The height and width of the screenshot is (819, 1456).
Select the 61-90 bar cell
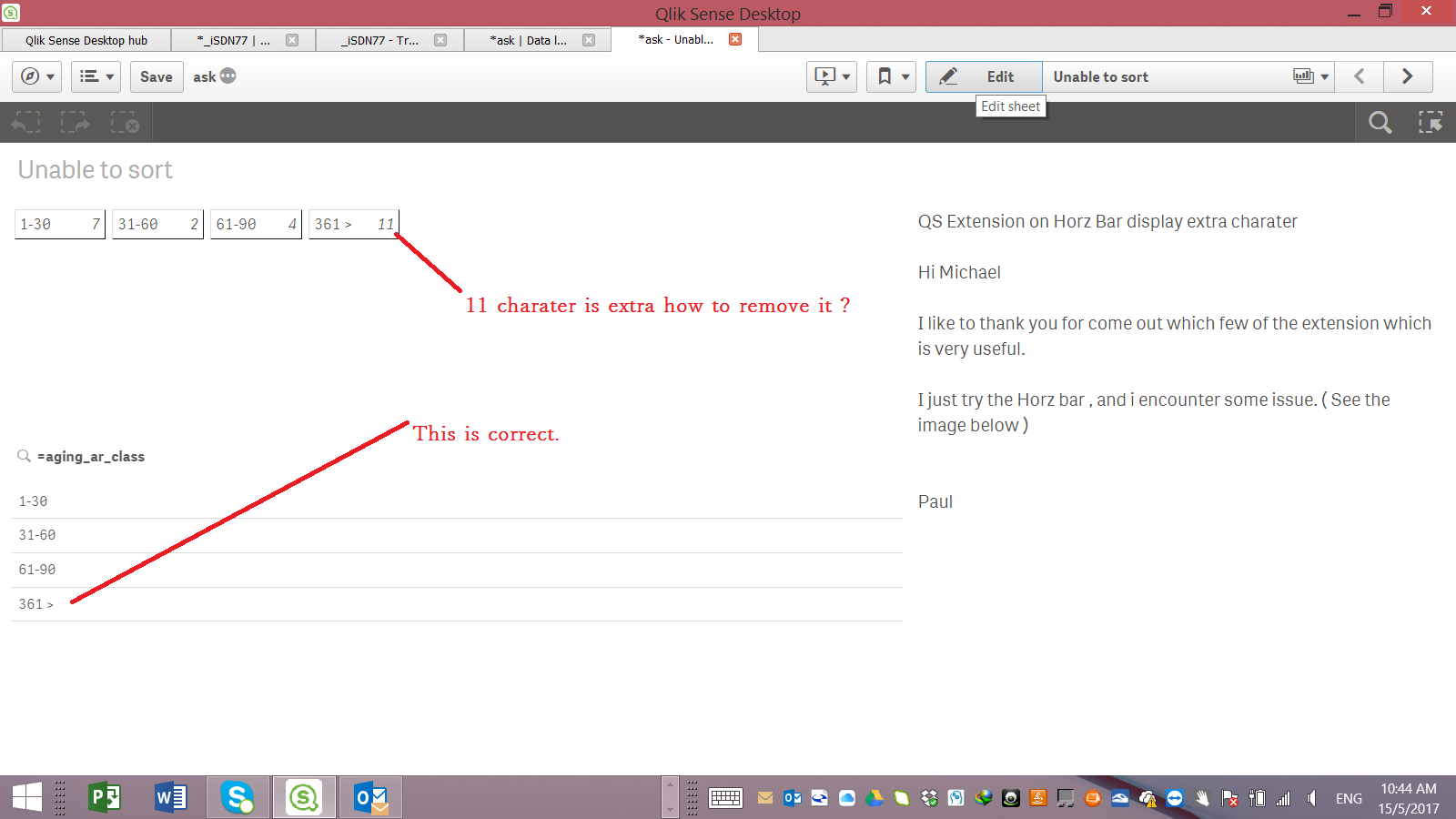pyautogui.click(x=256, y=224)
